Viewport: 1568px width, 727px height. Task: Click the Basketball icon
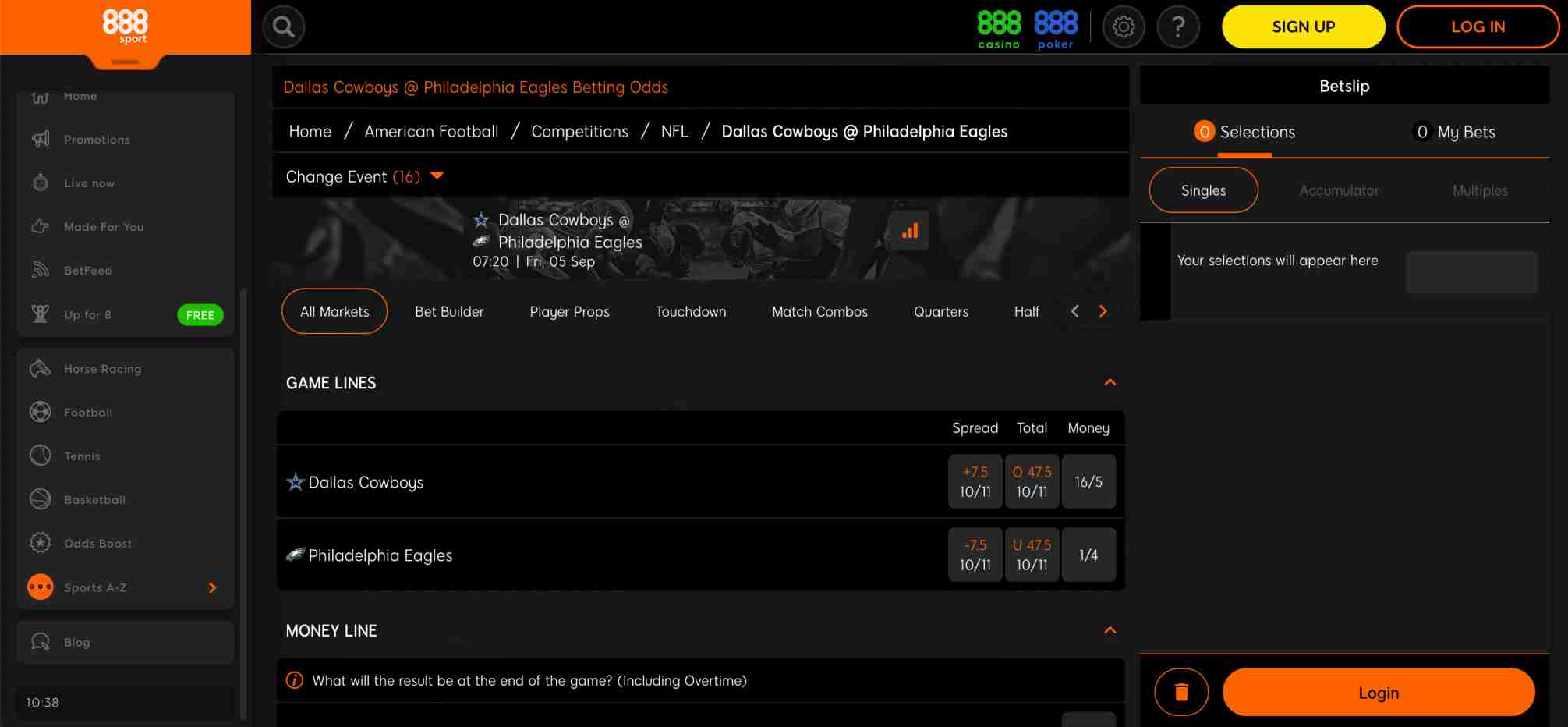(41, 499)
